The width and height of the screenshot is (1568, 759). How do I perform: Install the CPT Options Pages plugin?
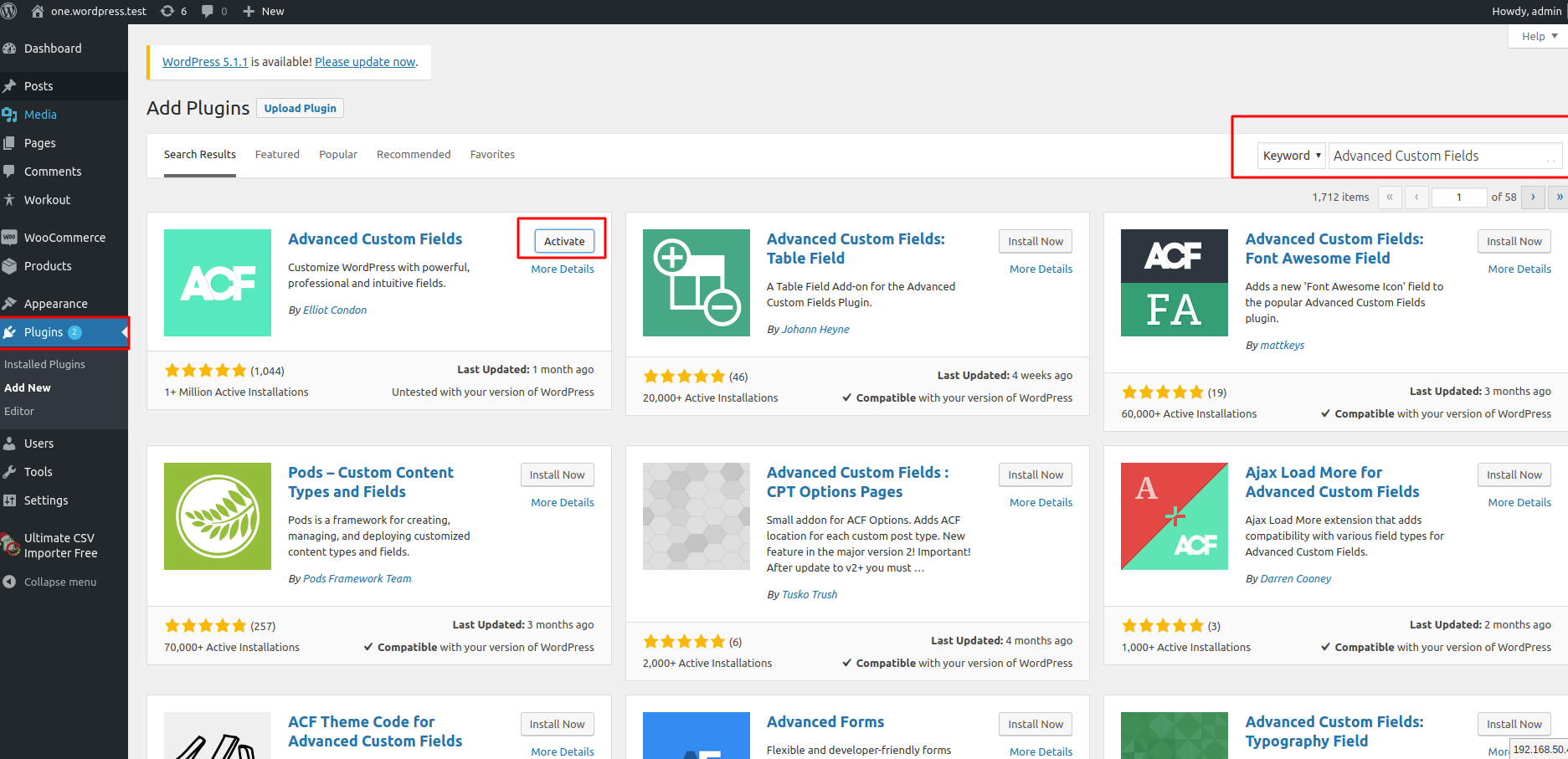pyautogui.click(x=1036, y=474)
